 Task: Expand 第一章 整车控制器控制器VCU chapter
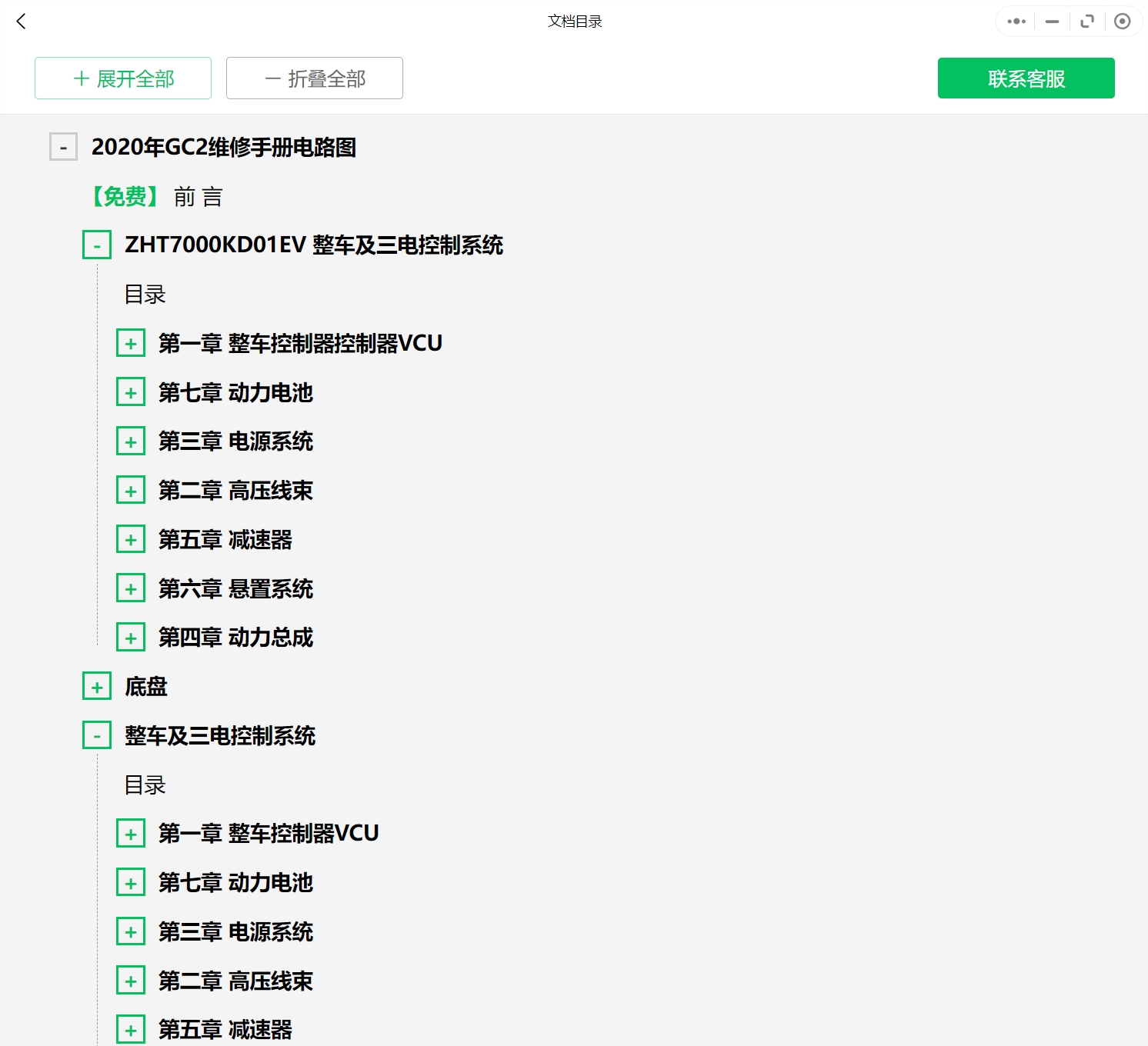pos(131,343)
